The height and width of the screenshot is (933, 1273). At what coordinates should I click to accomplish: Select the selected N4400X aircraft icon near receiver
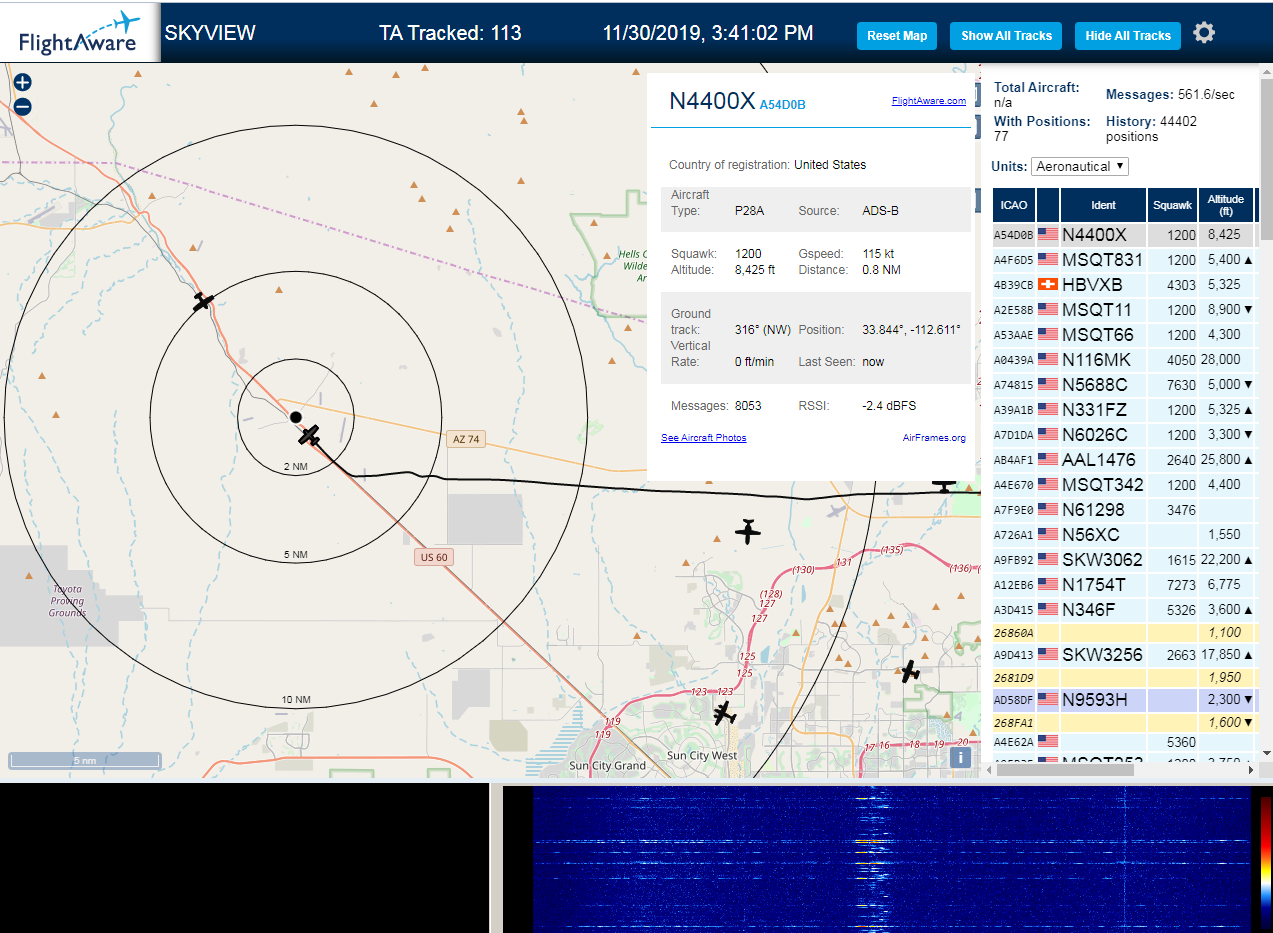coord(309,435)
